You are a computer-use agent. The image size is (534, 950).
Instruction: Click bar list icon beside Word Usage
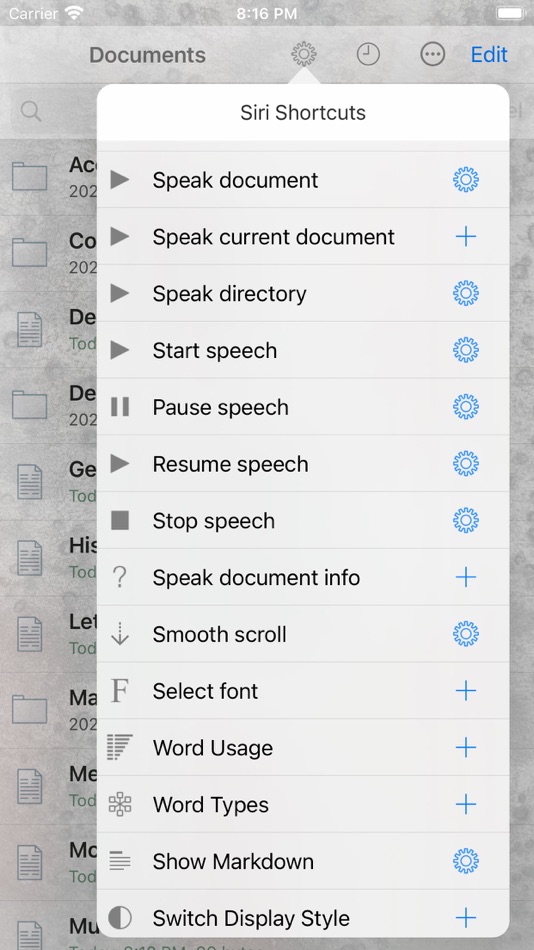click(x=120, y=748)
